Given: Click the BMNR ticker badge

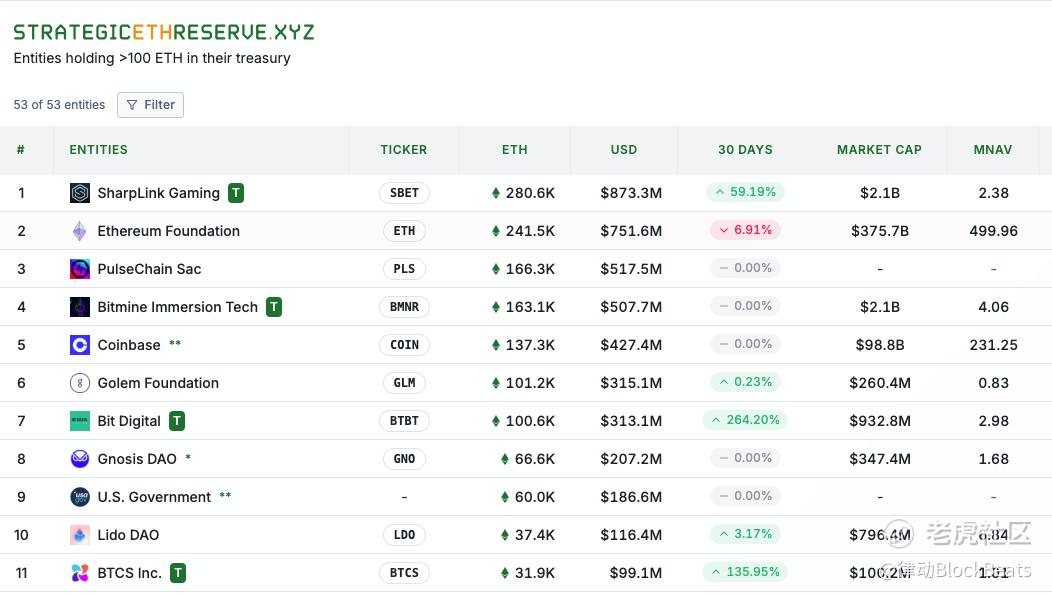Looking at the screenshot, I should click(x=404, y=307).
